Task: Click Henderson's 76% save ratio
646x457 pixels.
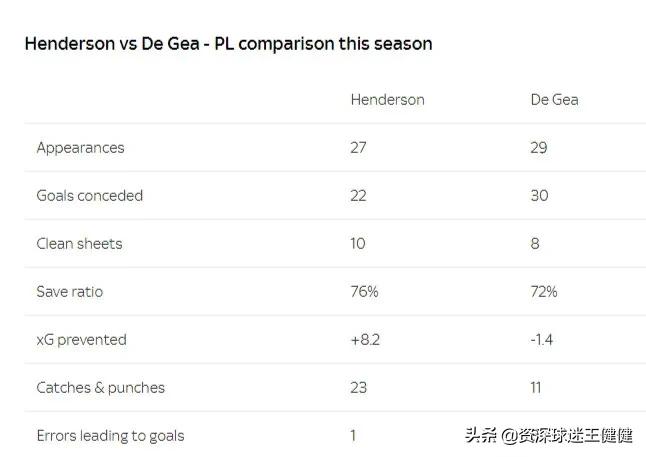Action: (x=364, y=292)
